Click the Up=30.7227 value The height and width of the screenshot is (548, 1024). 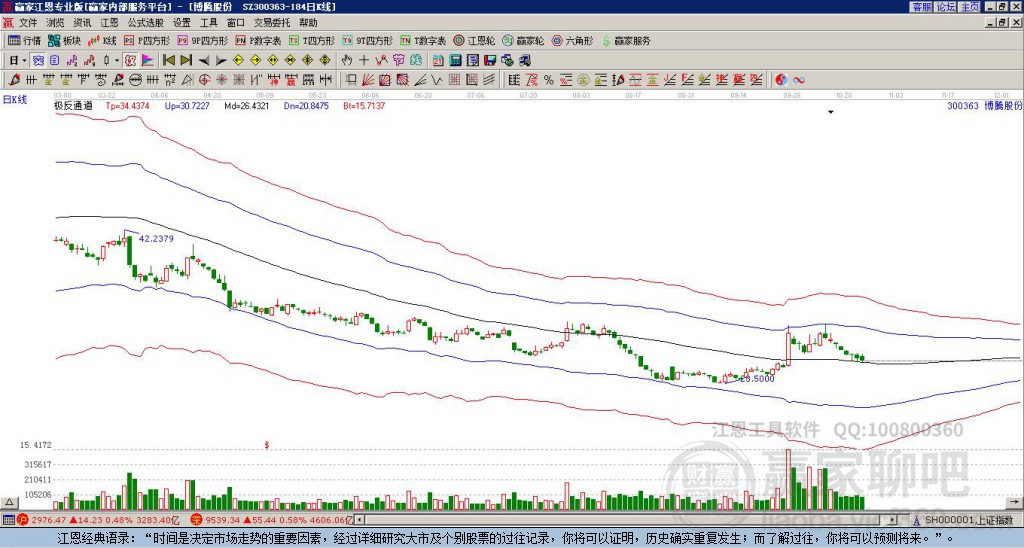(x=187, y=105)
